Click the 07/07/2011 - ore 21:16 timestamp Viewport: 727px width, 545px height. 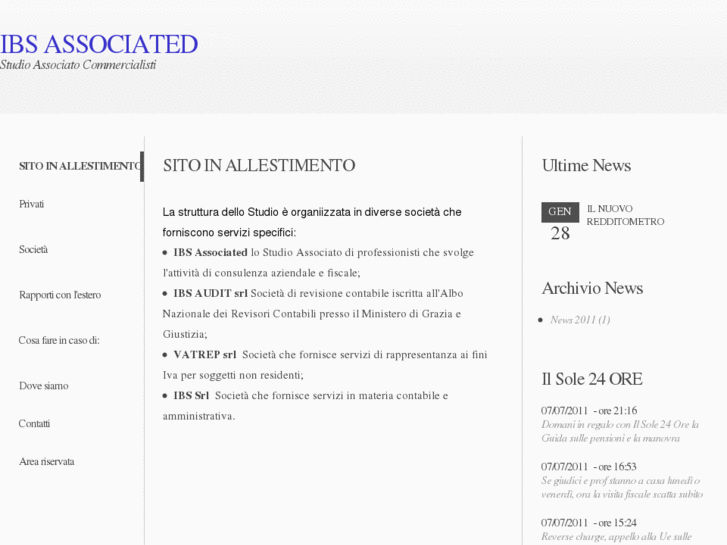pos(589,410)
